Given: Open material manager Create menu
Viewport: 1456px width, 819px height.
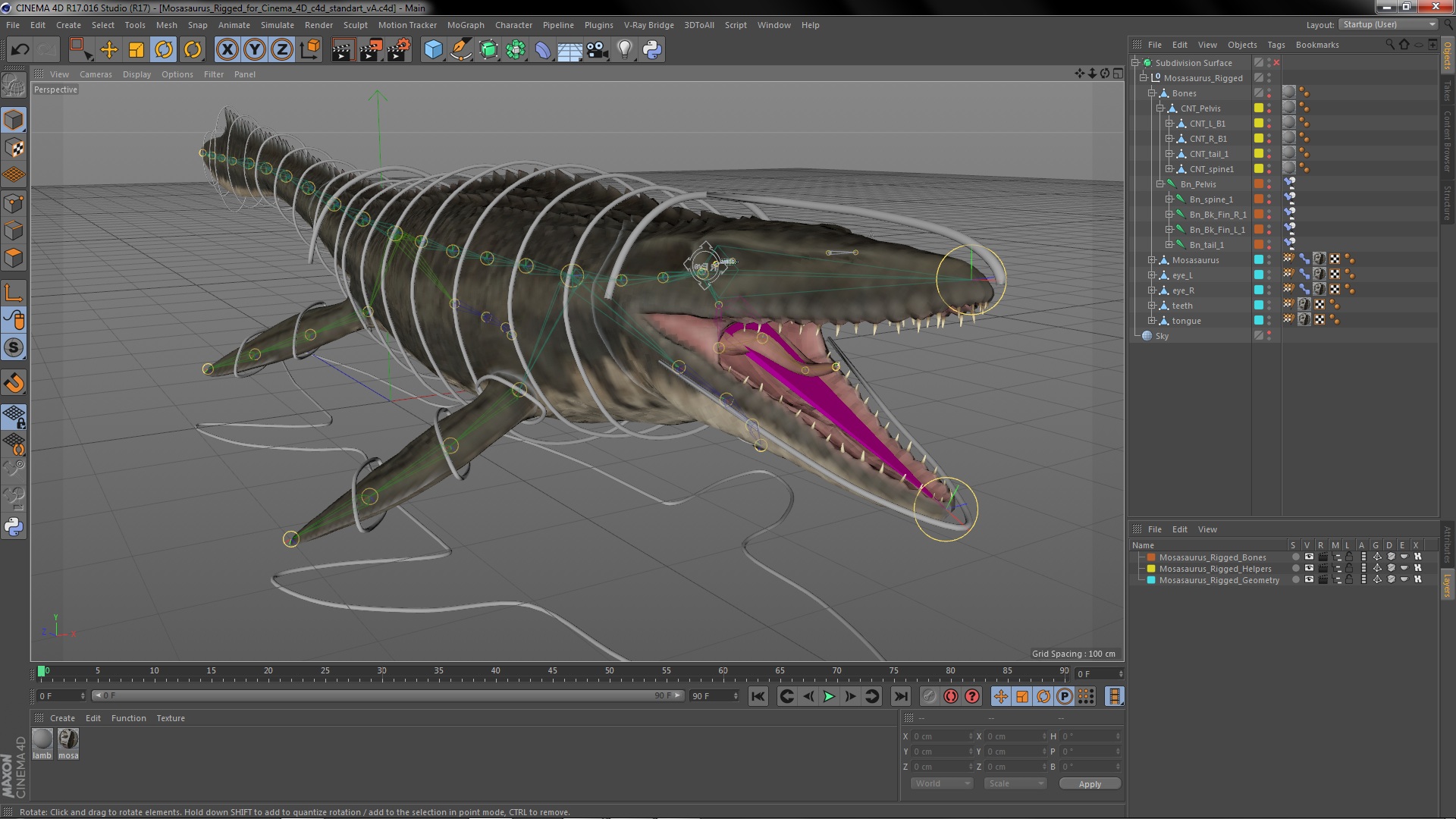Looking at the screenshot, I should [62, 718].
